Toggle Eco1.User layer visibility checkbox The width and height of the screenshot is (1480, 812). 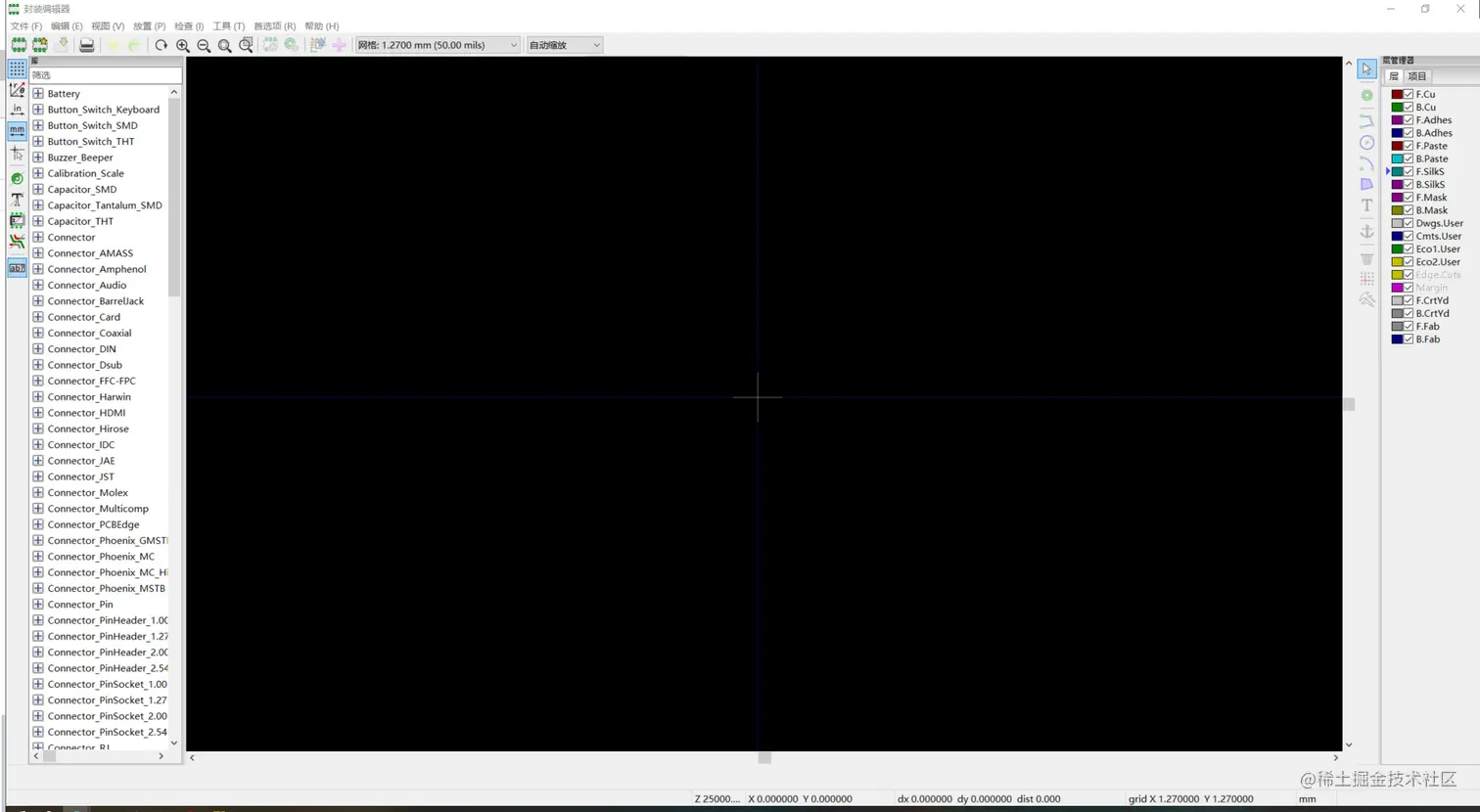1409,248
